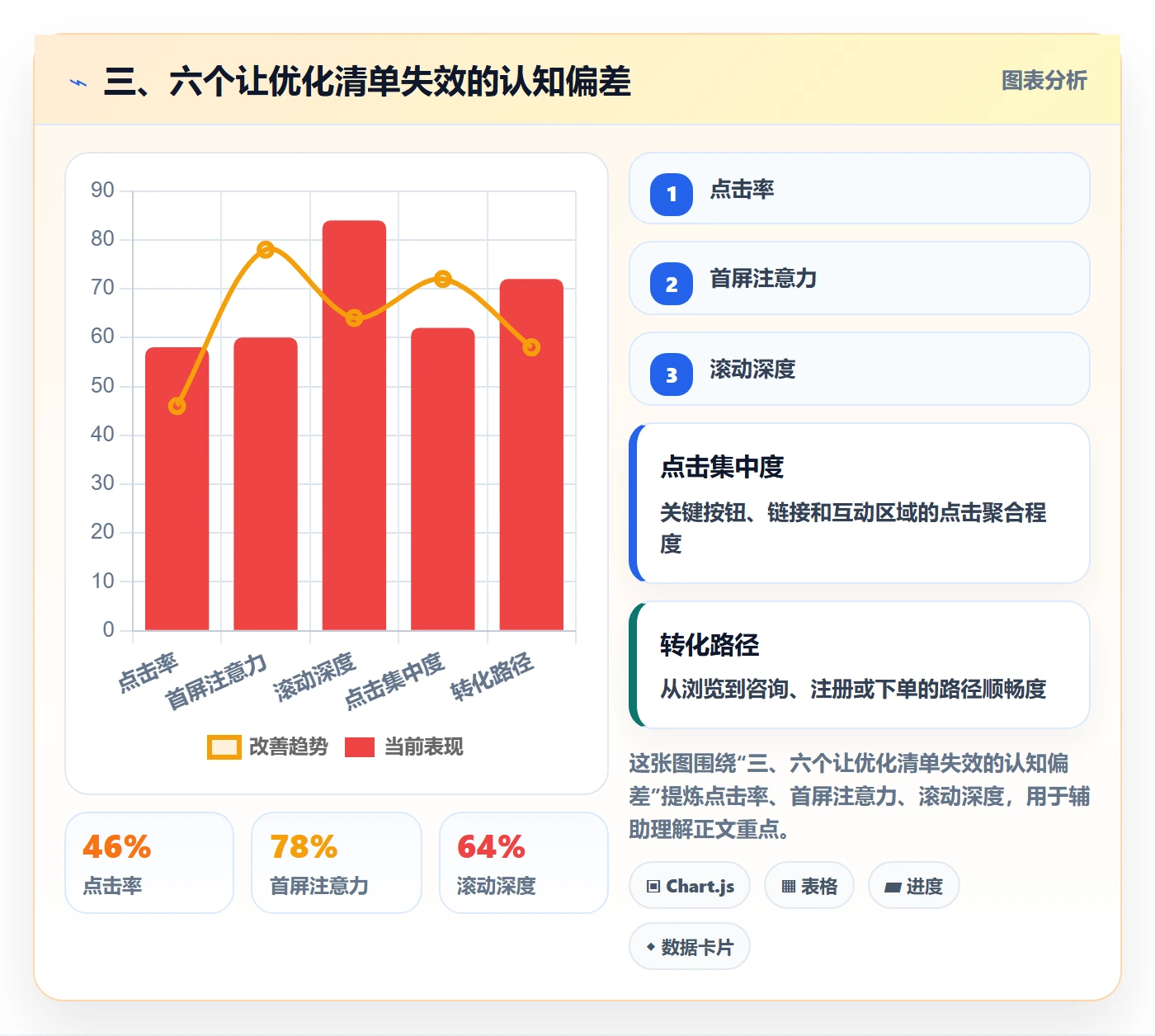The height and width of the screenshot is (1036, 1155).
Task: Click the trend line point above 点击集中度
Action: [443, 279]
